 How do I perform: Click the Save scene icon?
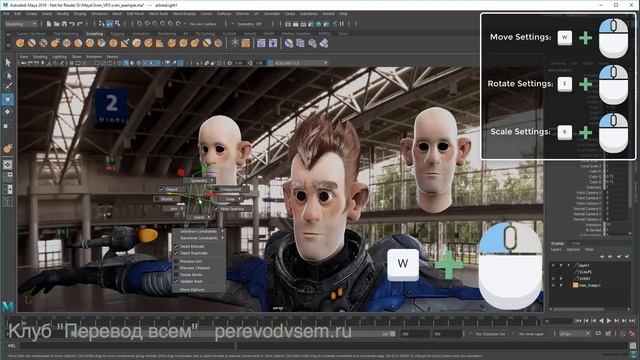pyautogui.click(x=64, y=24)
